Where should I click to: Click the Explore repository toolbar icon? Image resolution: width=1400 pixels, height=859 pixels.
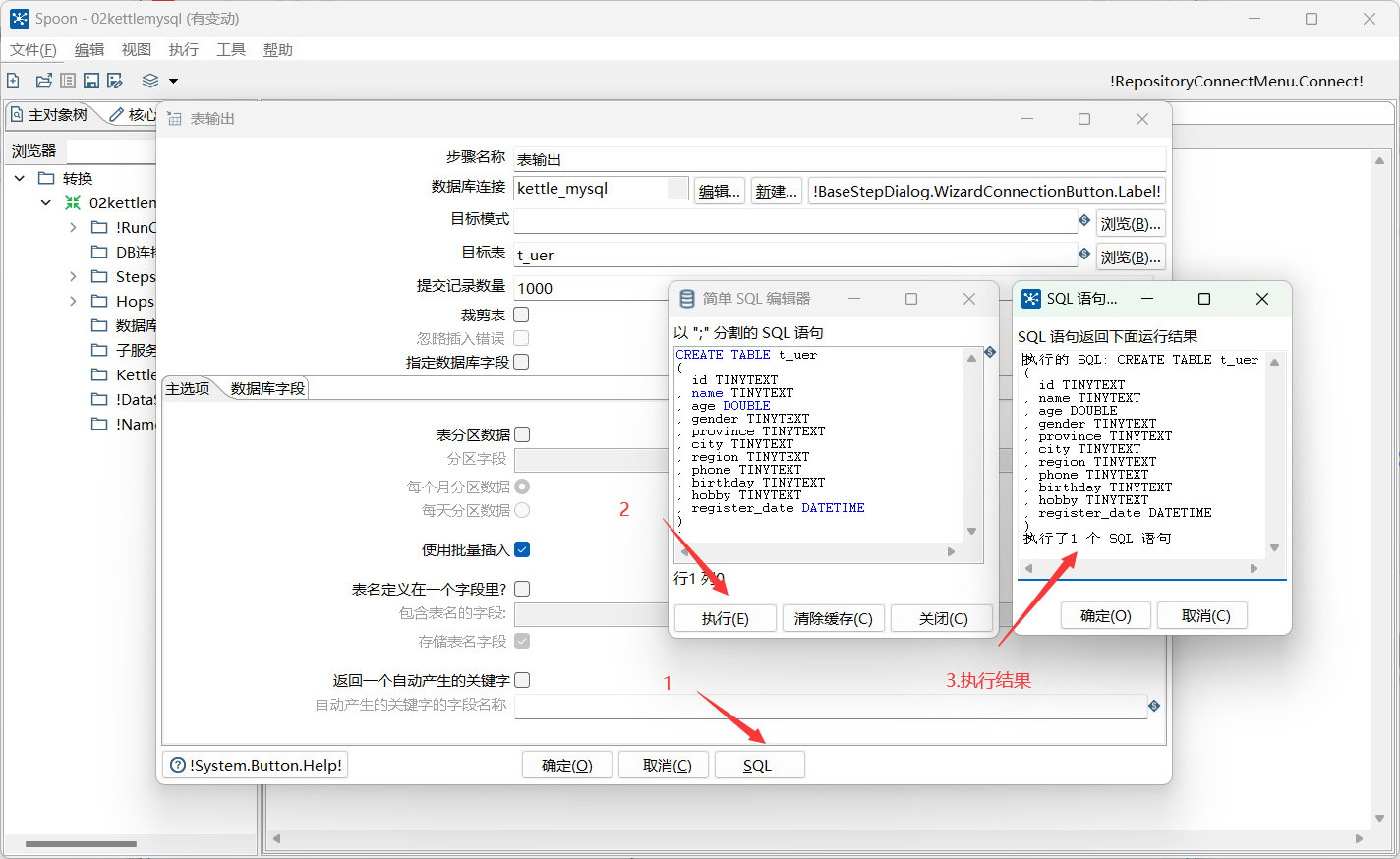pyautogui.click(x=67, y=81)
